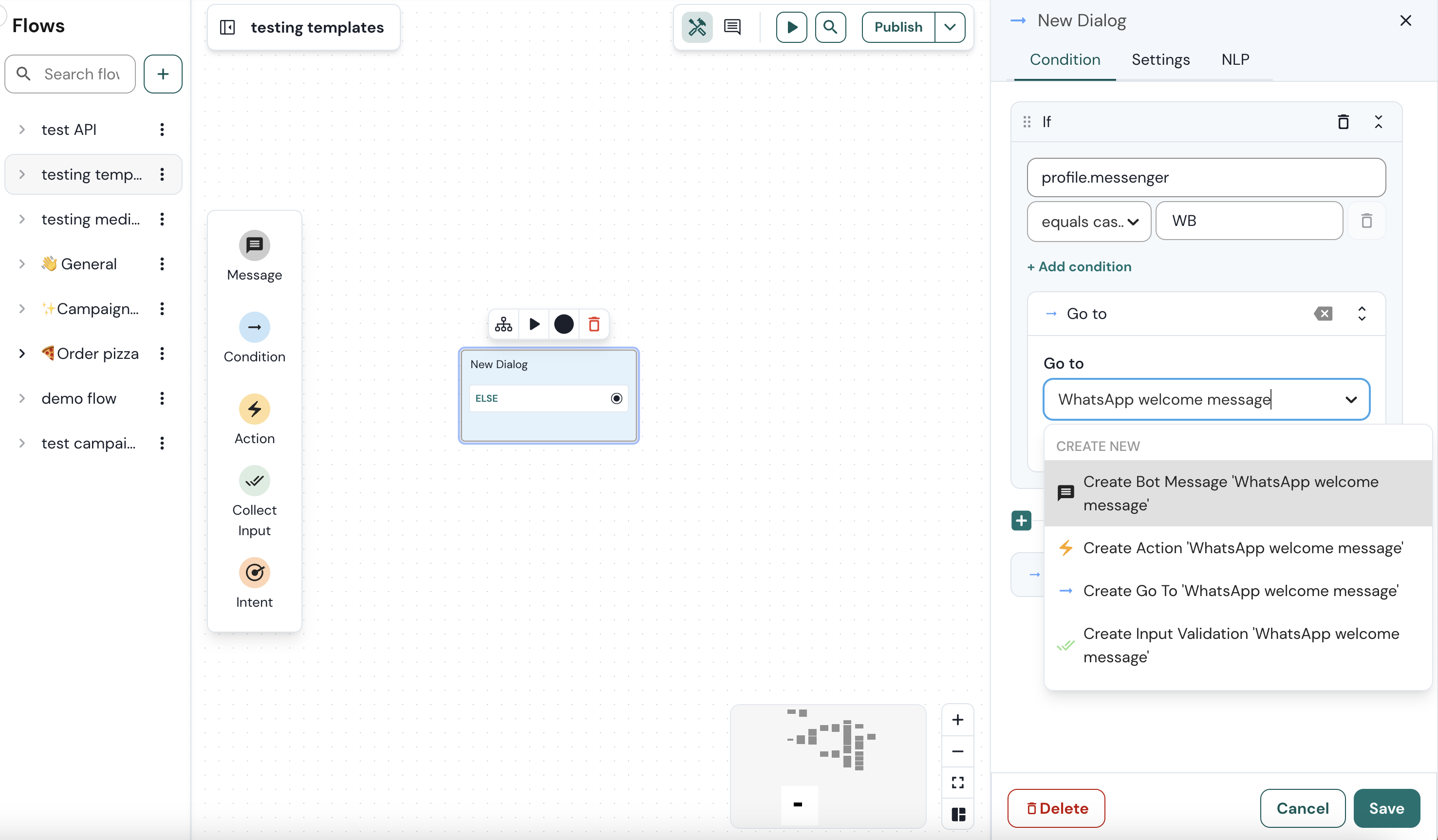Click the Add condition link
Viewport: 1438px width, 840px height.
pyautogui.click(x=1079, y=266)
